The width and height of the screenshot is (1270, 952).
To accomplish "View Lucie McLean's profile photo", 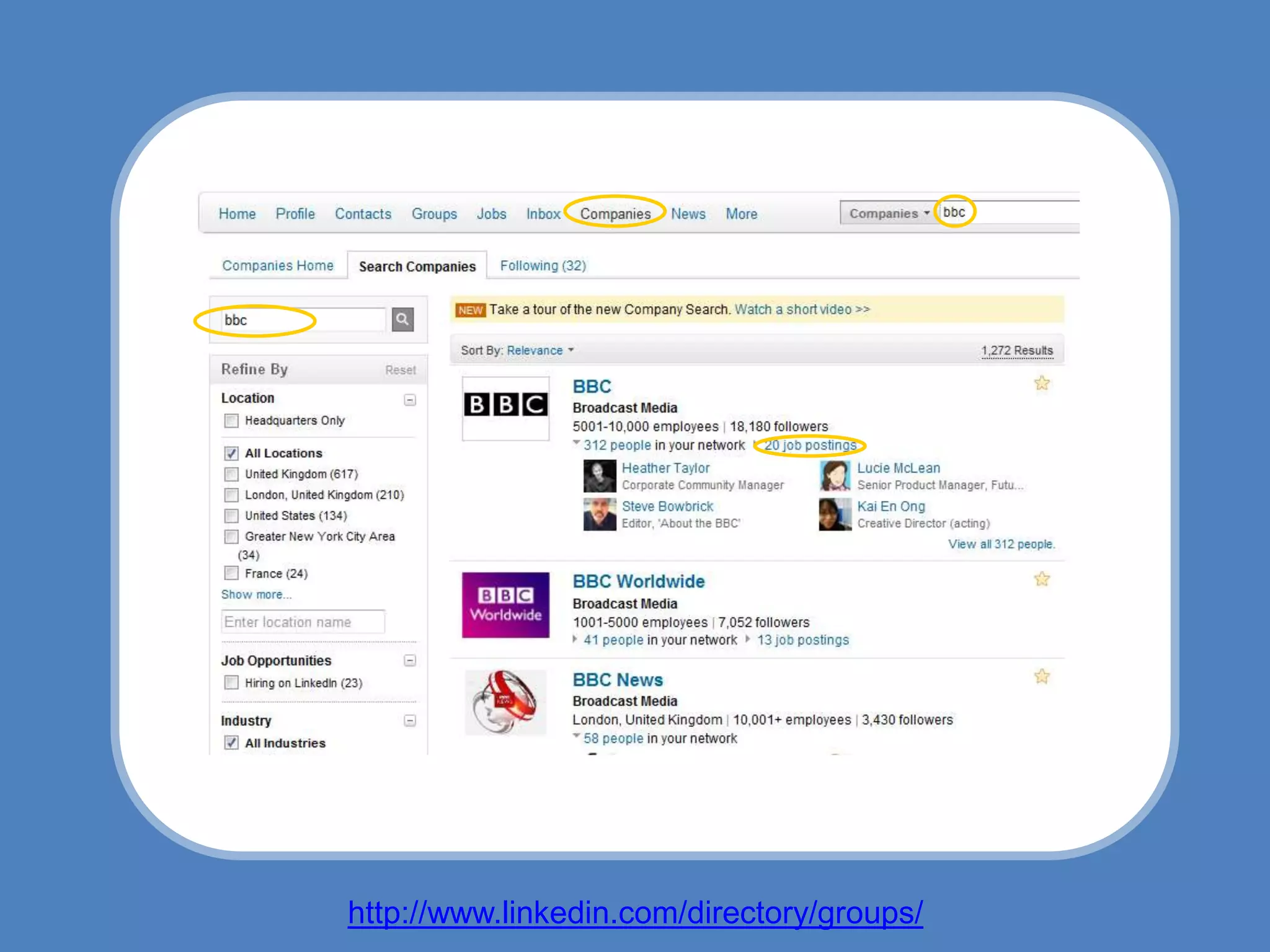I will [x=835, y=475].
